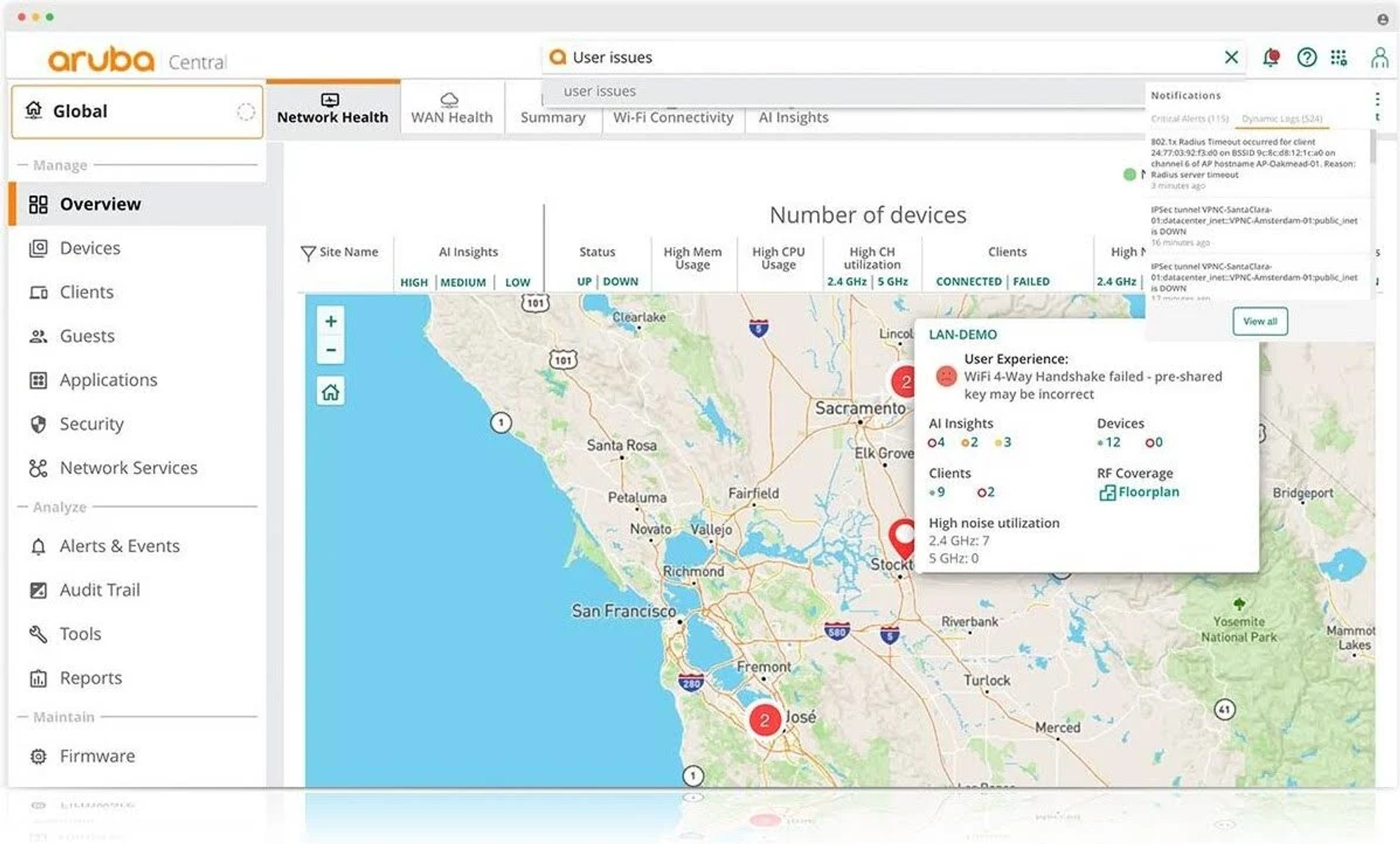1400x844 pixels.
Task: Zoom out on the map
Action: coord(330,350)
